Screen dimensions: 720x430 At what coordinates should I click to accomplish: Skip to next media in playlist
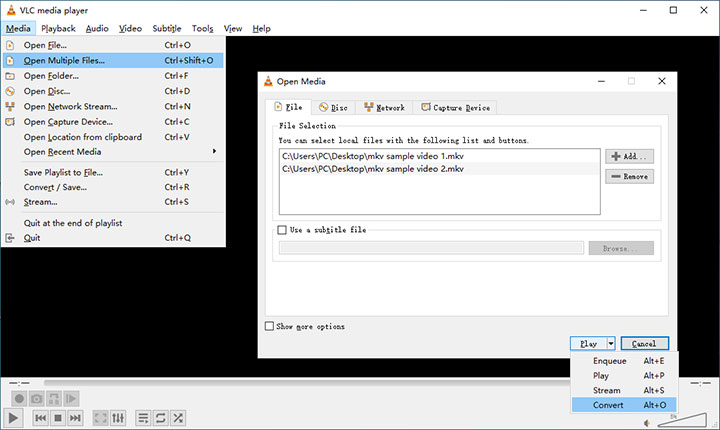pyautogui.click(x=75, y=418)
